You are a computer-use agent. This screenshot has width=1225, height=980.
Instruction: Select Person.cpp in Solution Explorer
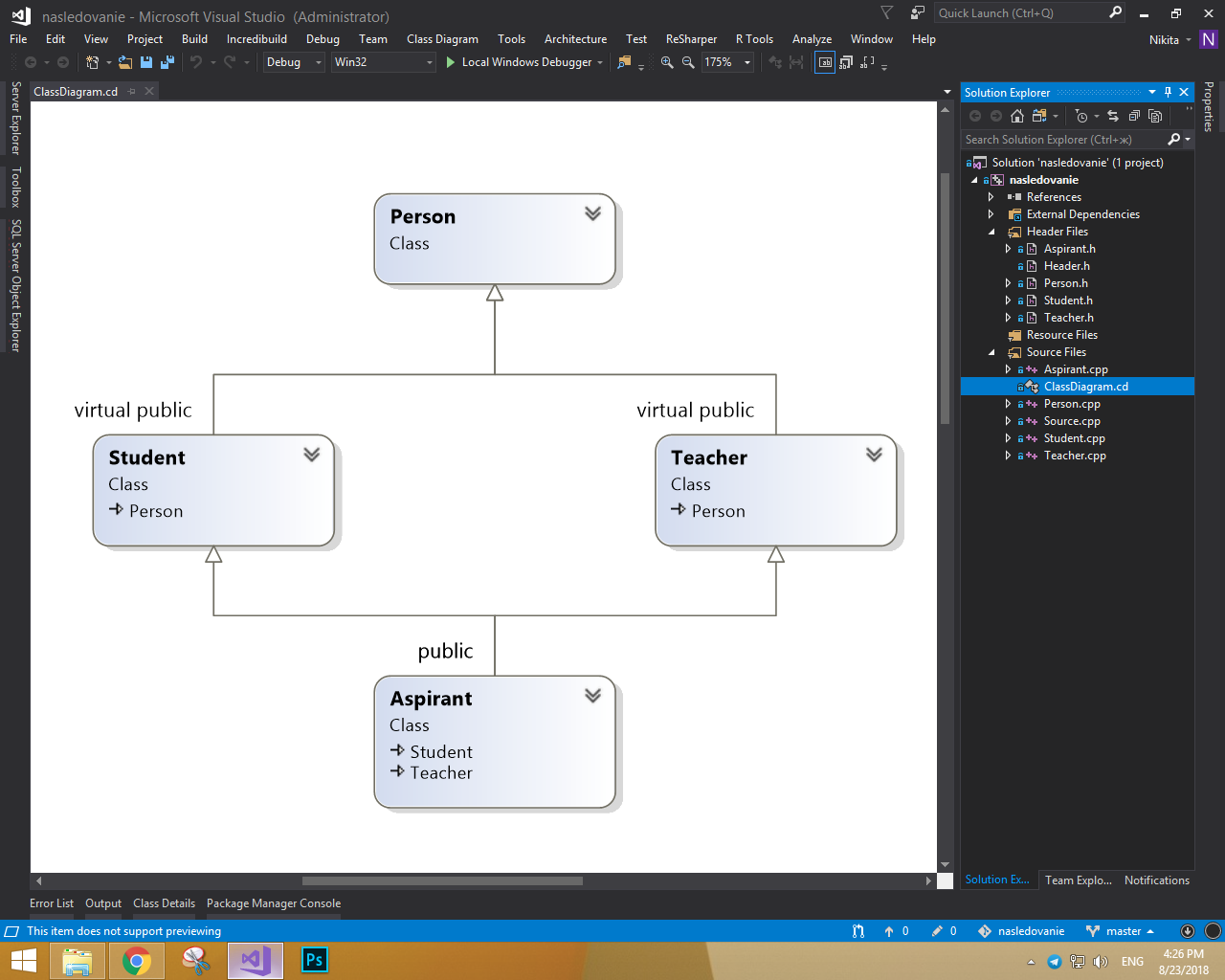pyautogui.click(x=1072, y=404)
